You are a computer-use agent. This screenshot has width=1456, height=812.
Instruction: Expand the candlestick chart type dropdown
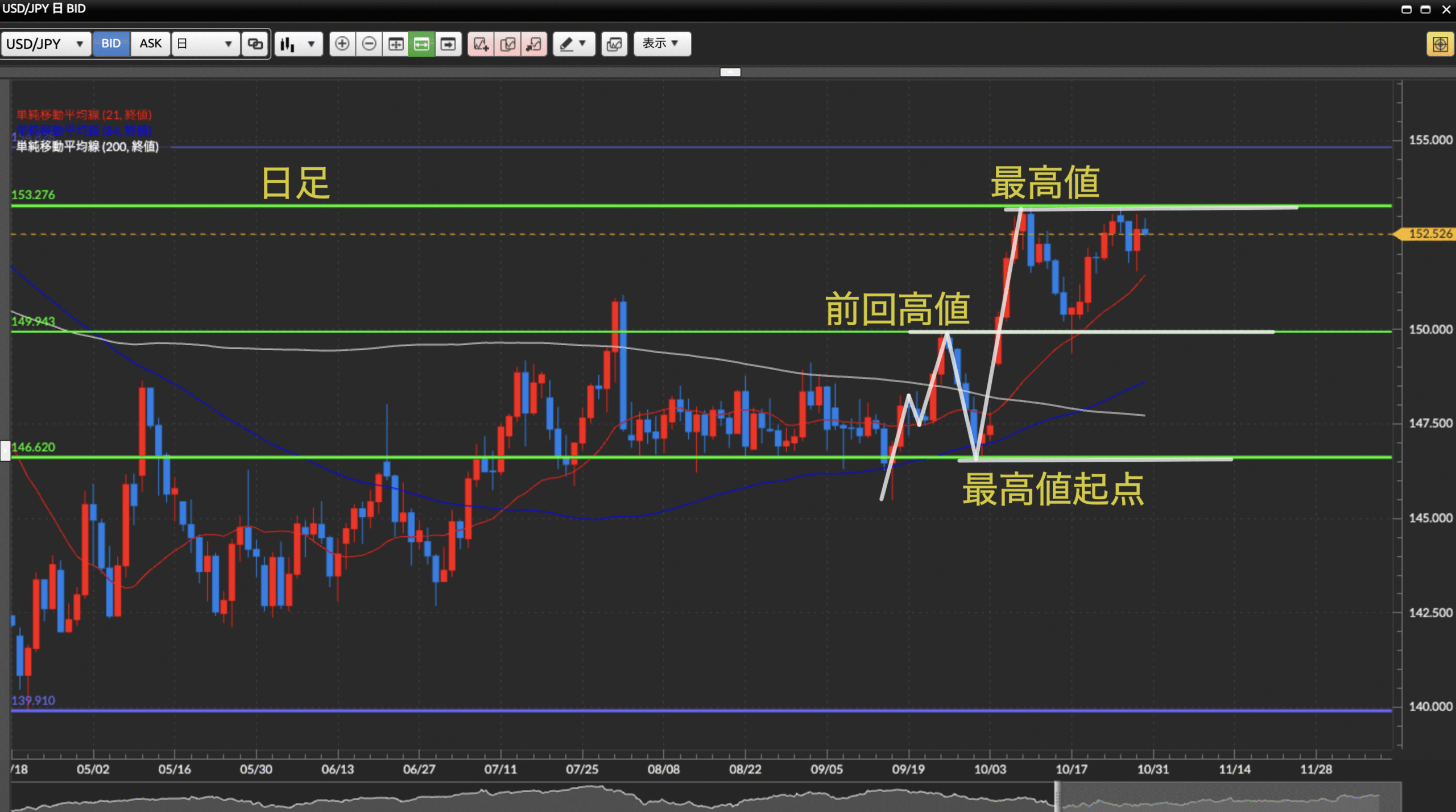(298, 44)
